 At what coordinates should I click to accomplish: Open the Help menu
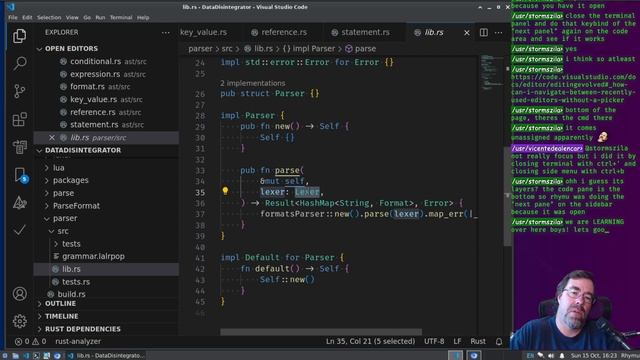click(x=143, y=18)
